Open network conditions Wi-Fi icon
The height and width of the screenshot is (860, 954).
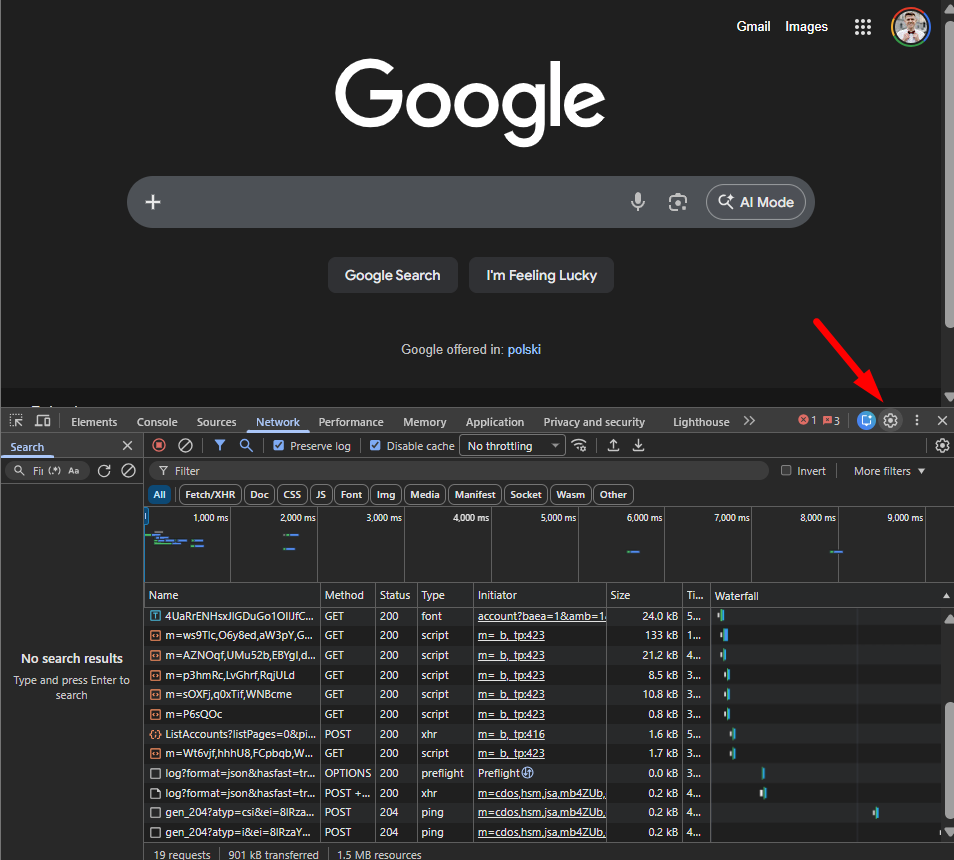coord(579,446)
